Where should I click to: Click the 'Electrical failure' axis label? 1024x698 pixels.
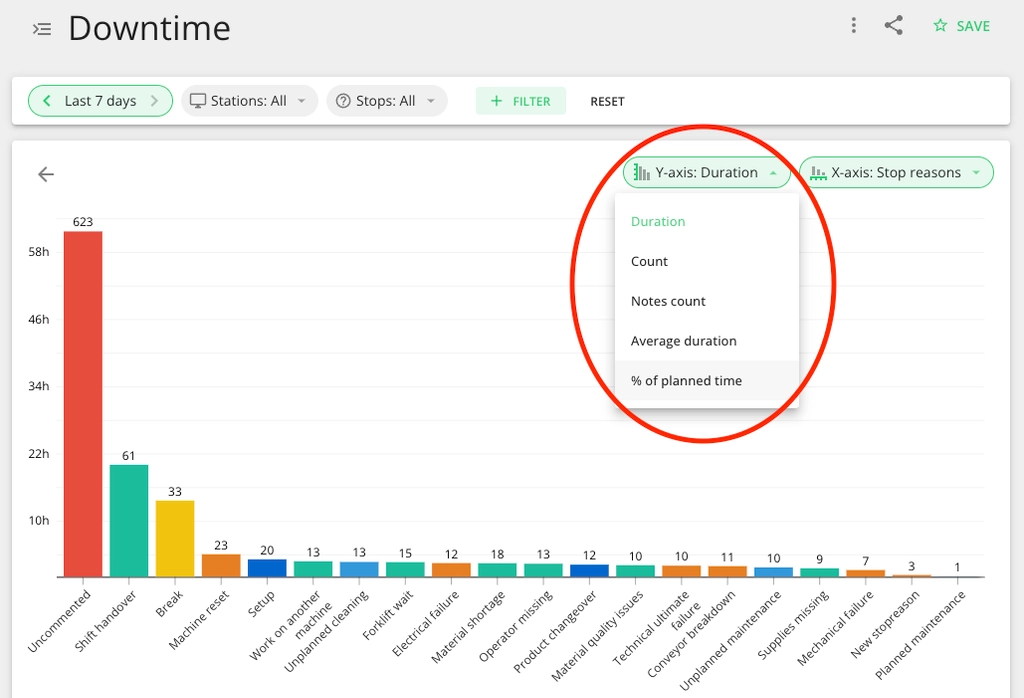[x=425, y=623]
